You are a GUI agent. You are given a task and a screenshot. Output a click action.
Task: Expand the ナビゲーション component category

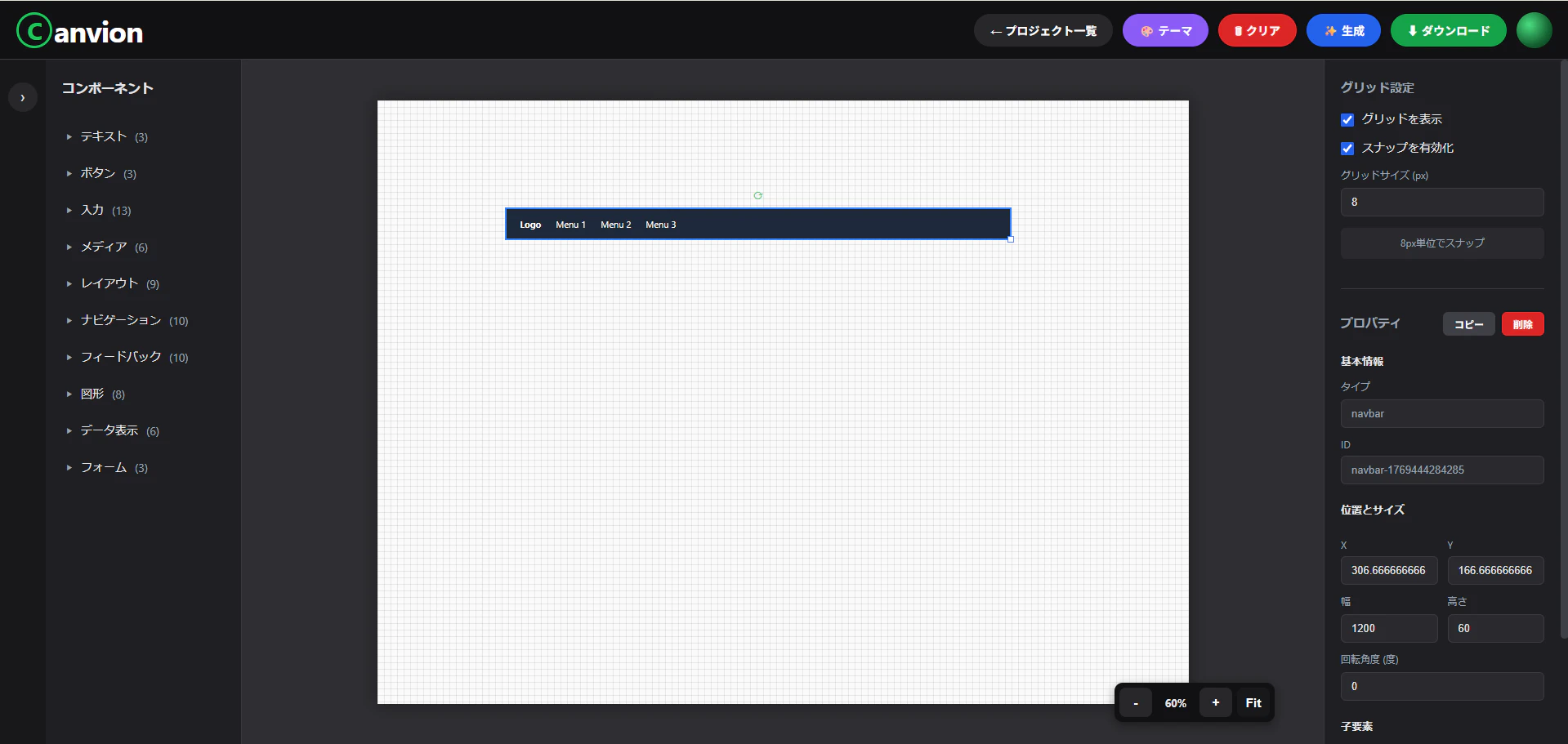(x=127, y=320)
